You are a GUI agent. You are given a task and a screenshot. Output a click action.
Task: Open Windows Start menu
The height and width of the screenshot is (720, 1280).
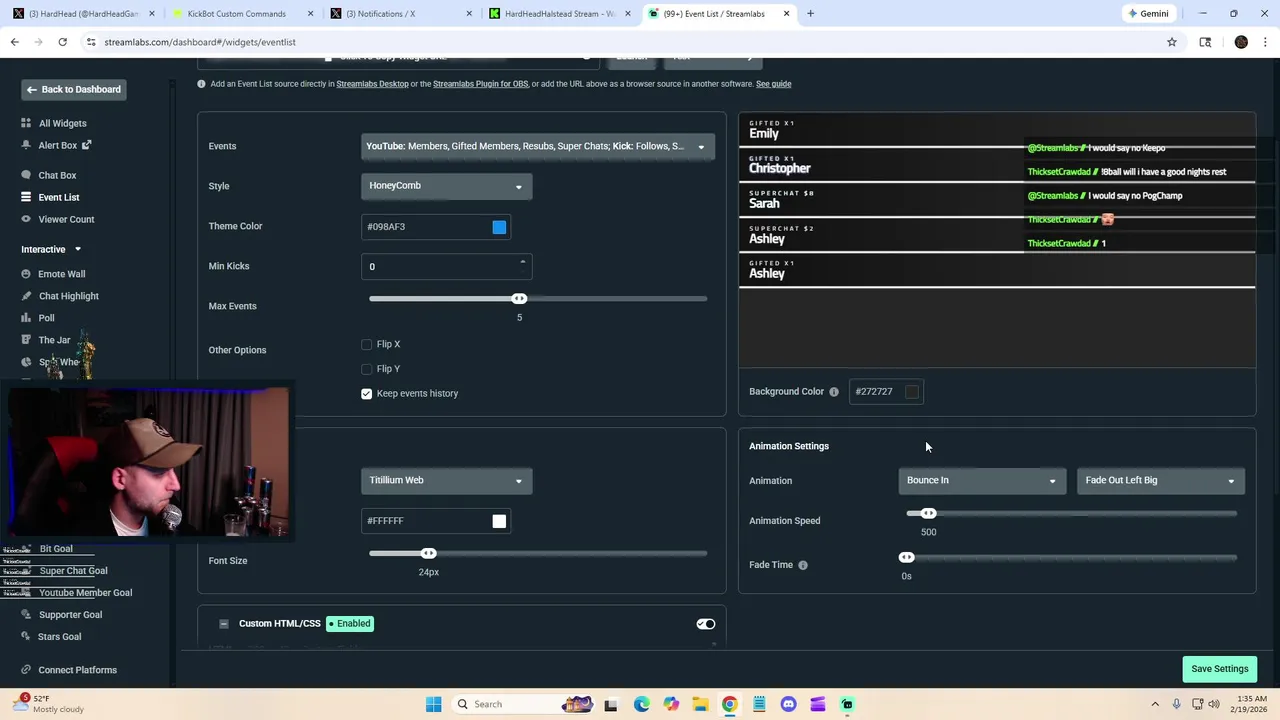[434, 704]
